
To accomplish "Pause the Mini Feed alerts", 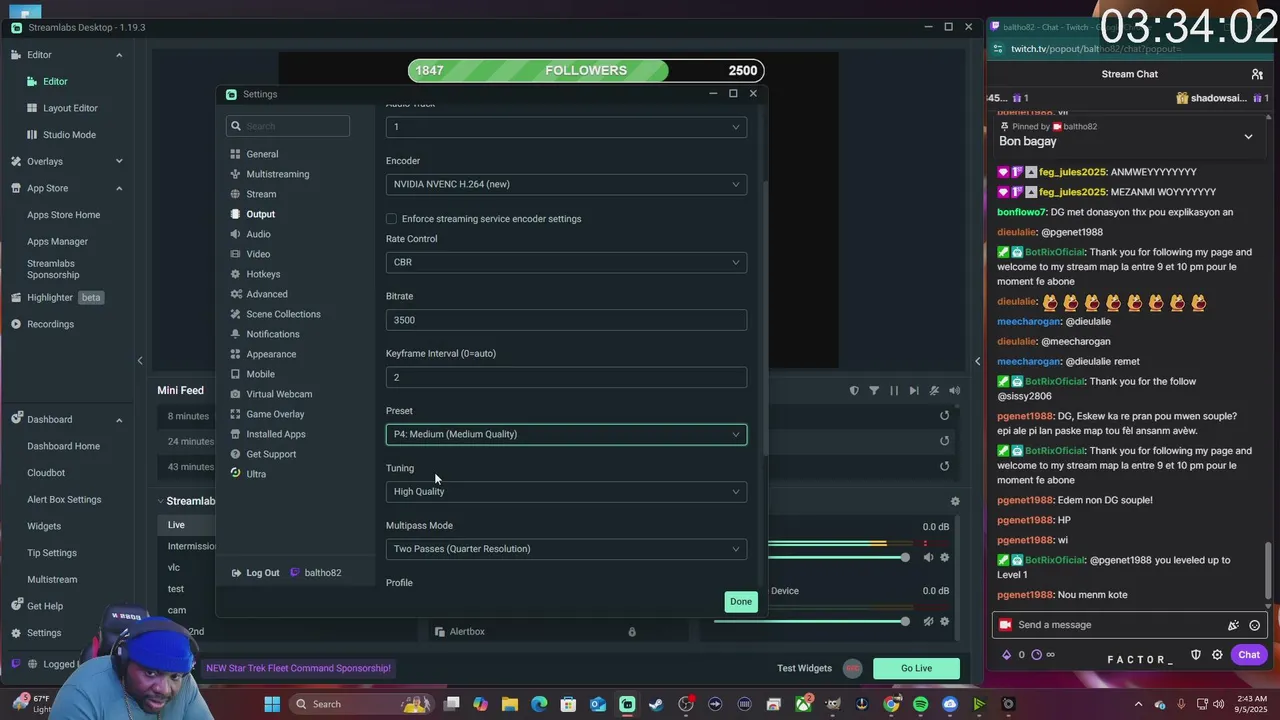I will (x=894, y=391).
